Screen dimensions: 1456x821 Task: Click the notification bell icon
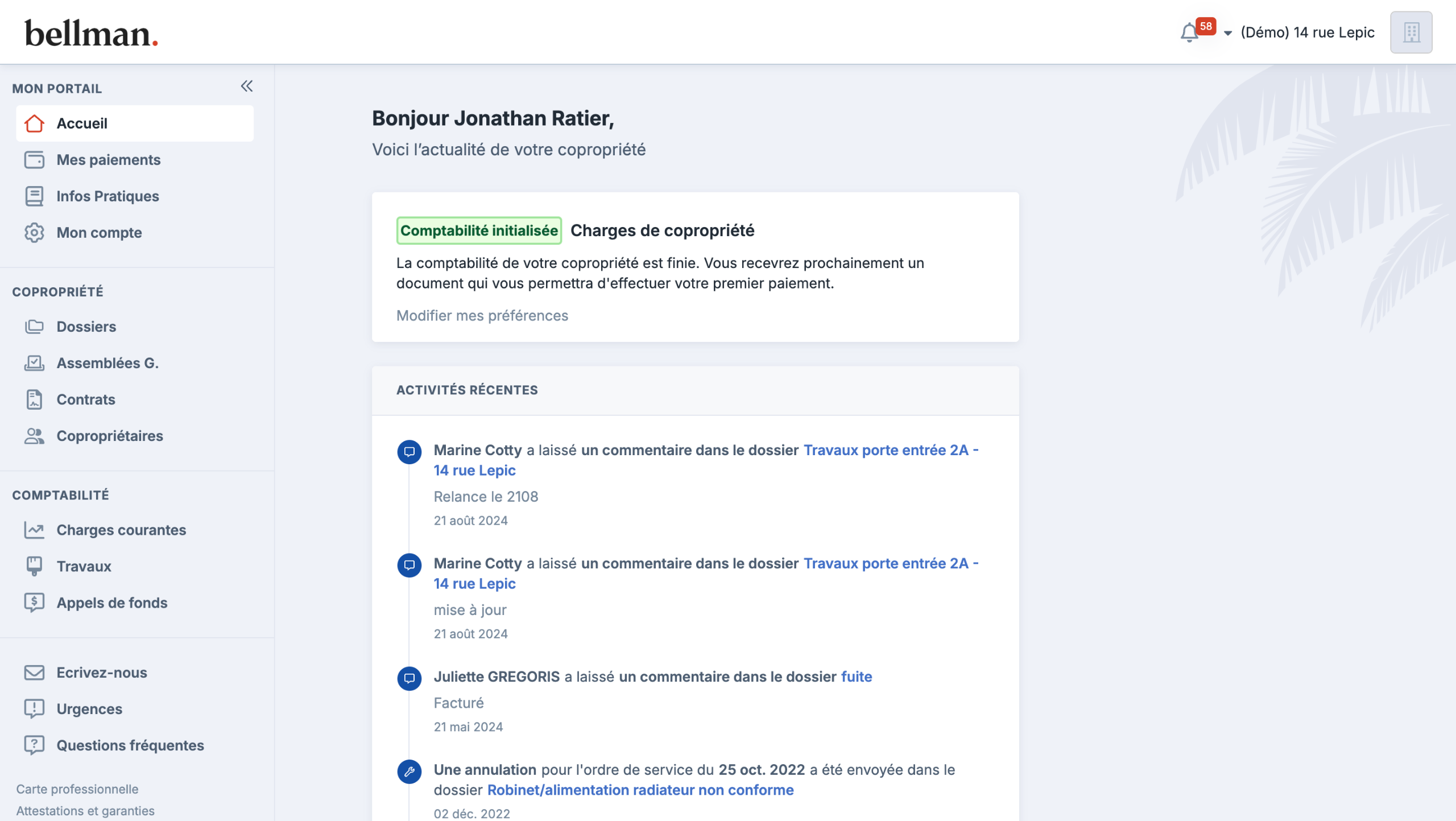[1189, 32]
